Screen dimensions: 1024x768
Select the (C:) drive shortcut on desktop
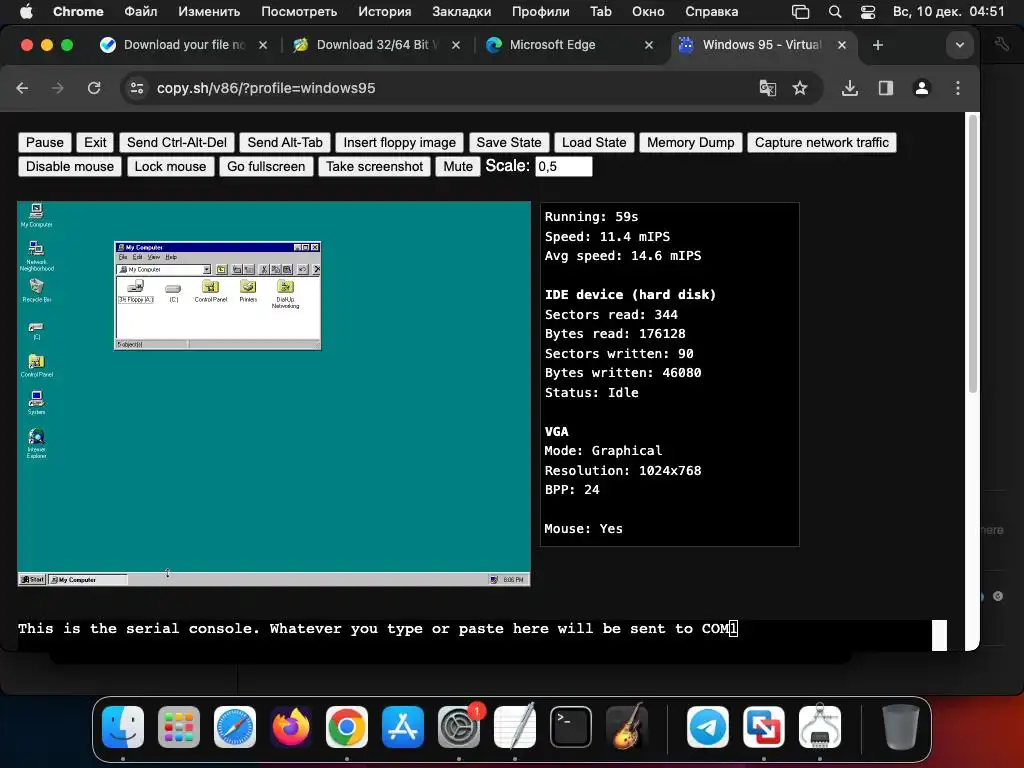[x=37, y=330]
